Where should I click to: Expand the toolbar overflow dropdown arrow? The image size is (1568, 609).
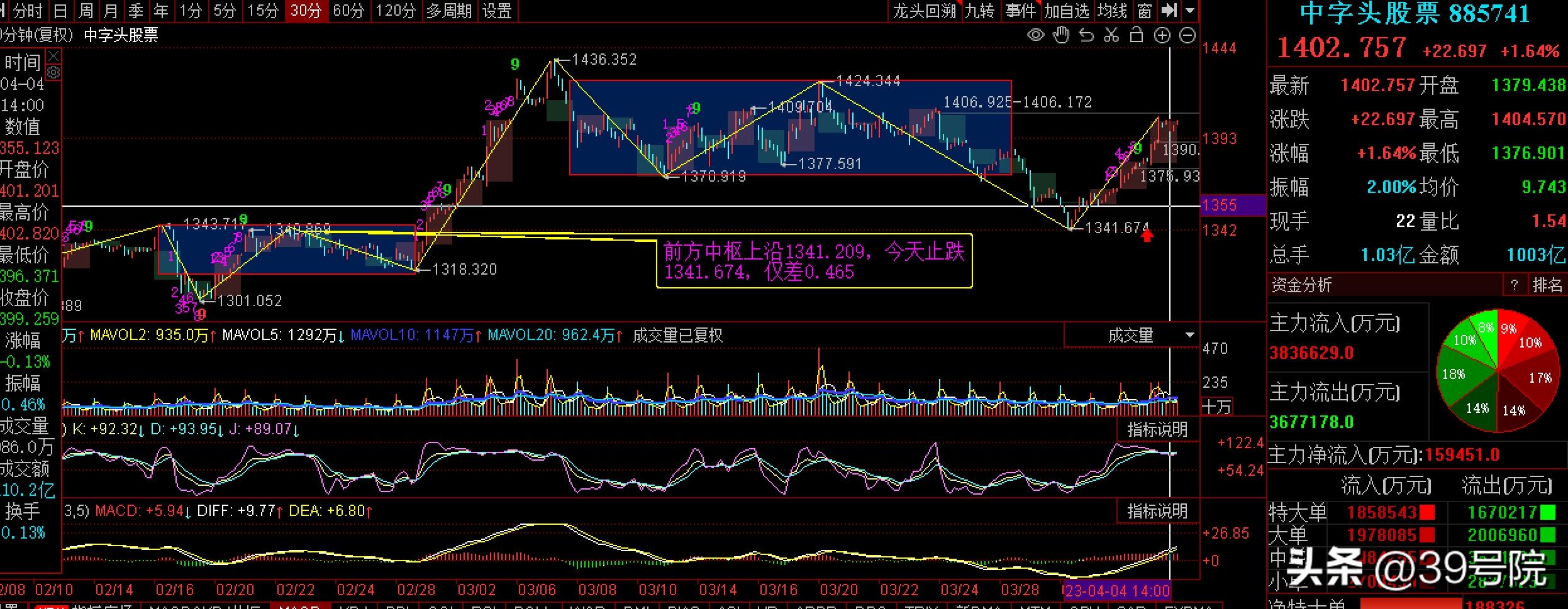pos(1189,11)
